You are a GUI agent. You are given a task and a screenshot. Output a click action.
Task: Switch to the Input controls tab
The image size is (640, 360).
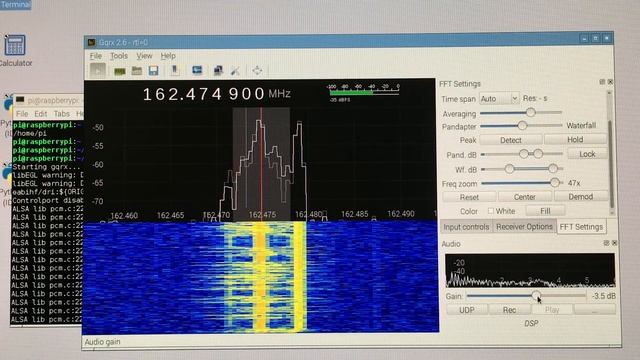click(466, 227)
